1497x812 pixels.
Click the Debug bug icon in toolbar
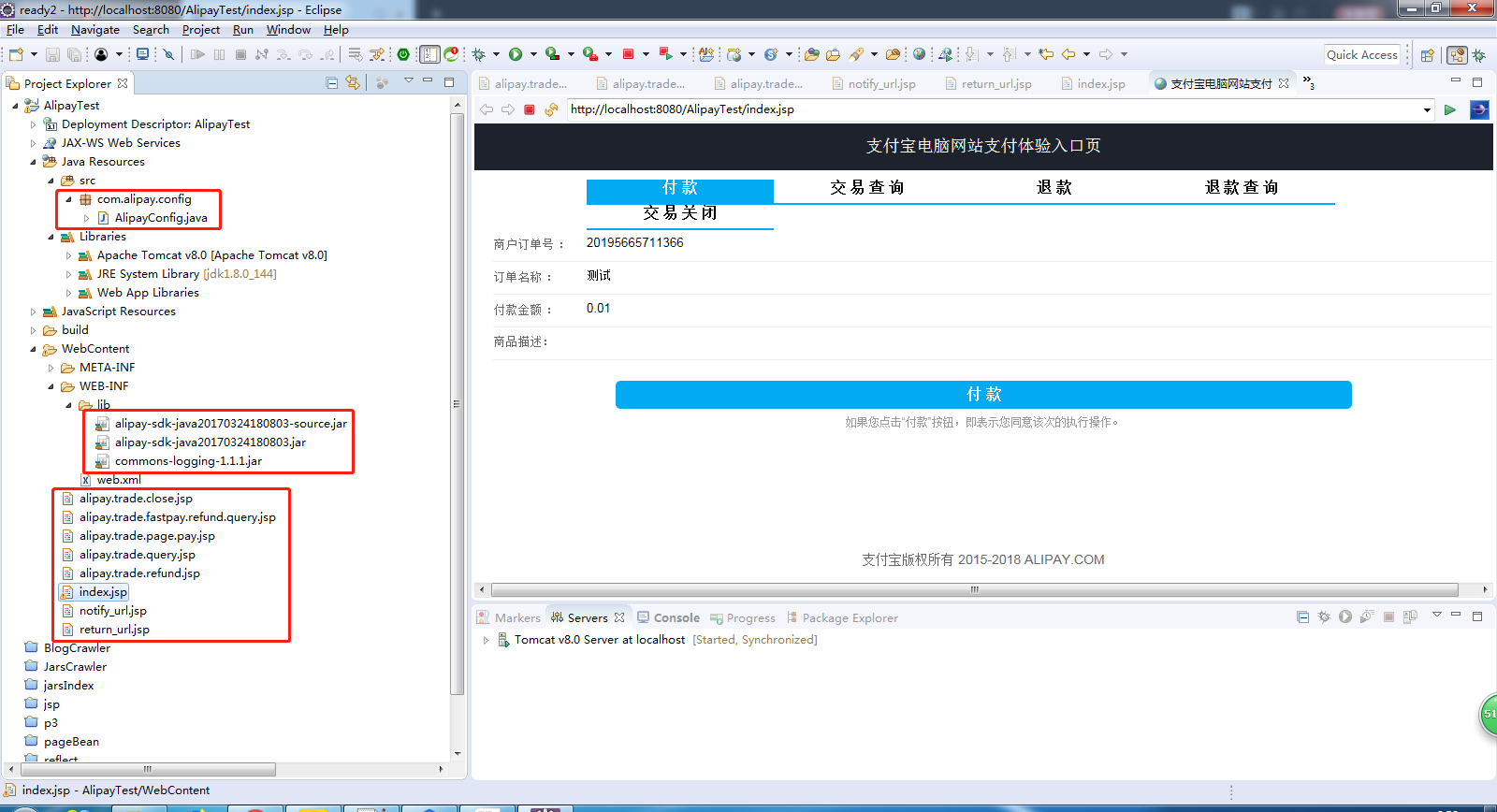478,54
